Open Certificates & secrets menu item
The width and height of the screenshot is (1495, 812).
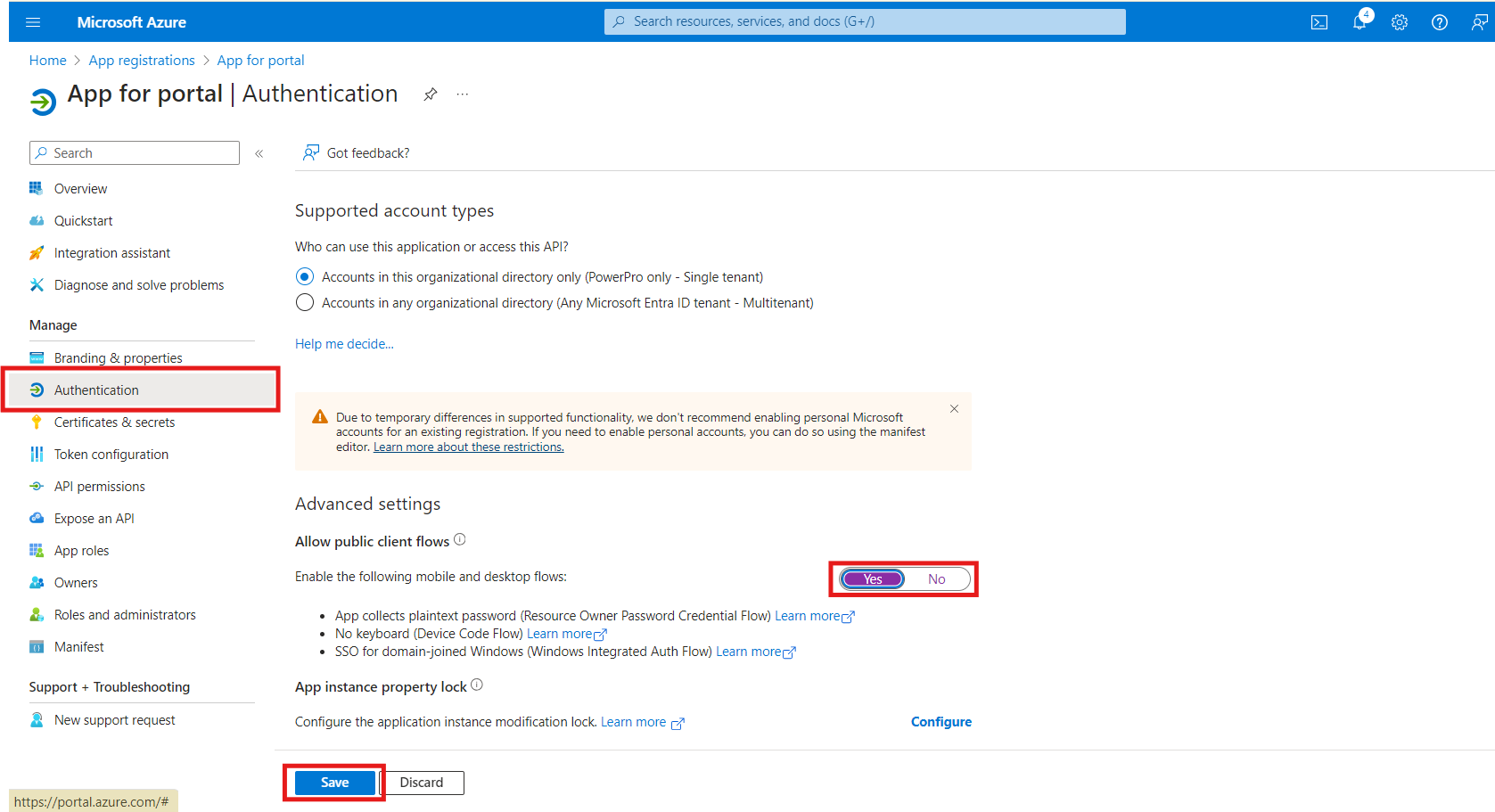(114, 422)
